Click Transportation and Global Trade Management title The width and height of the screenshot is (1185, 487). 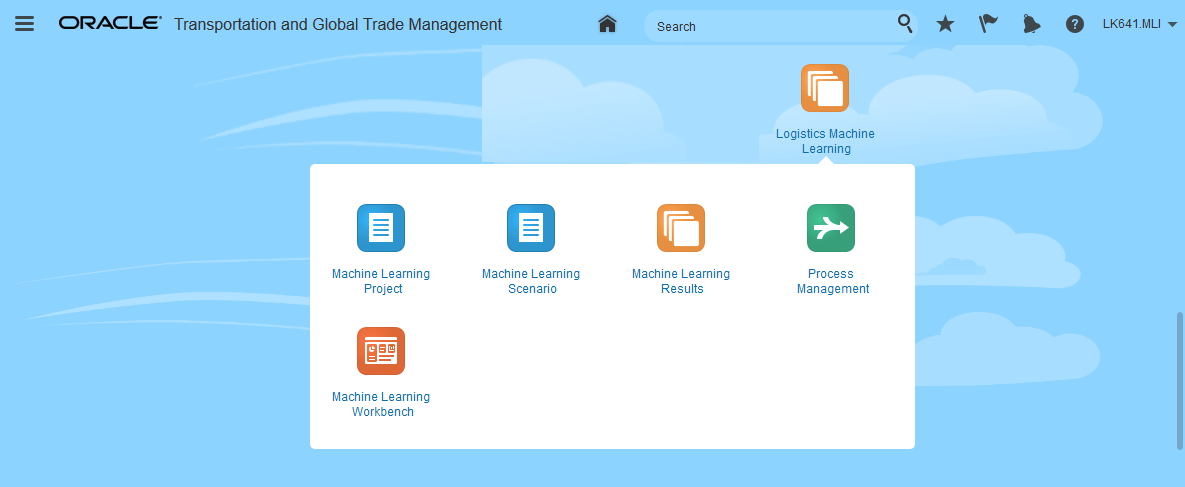[x=338, y=24]
